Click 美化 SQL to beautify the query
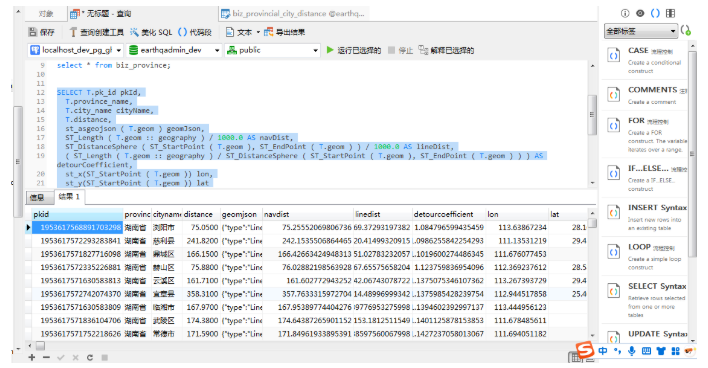This screenshot has width=708, height=368. click(151, 32)
